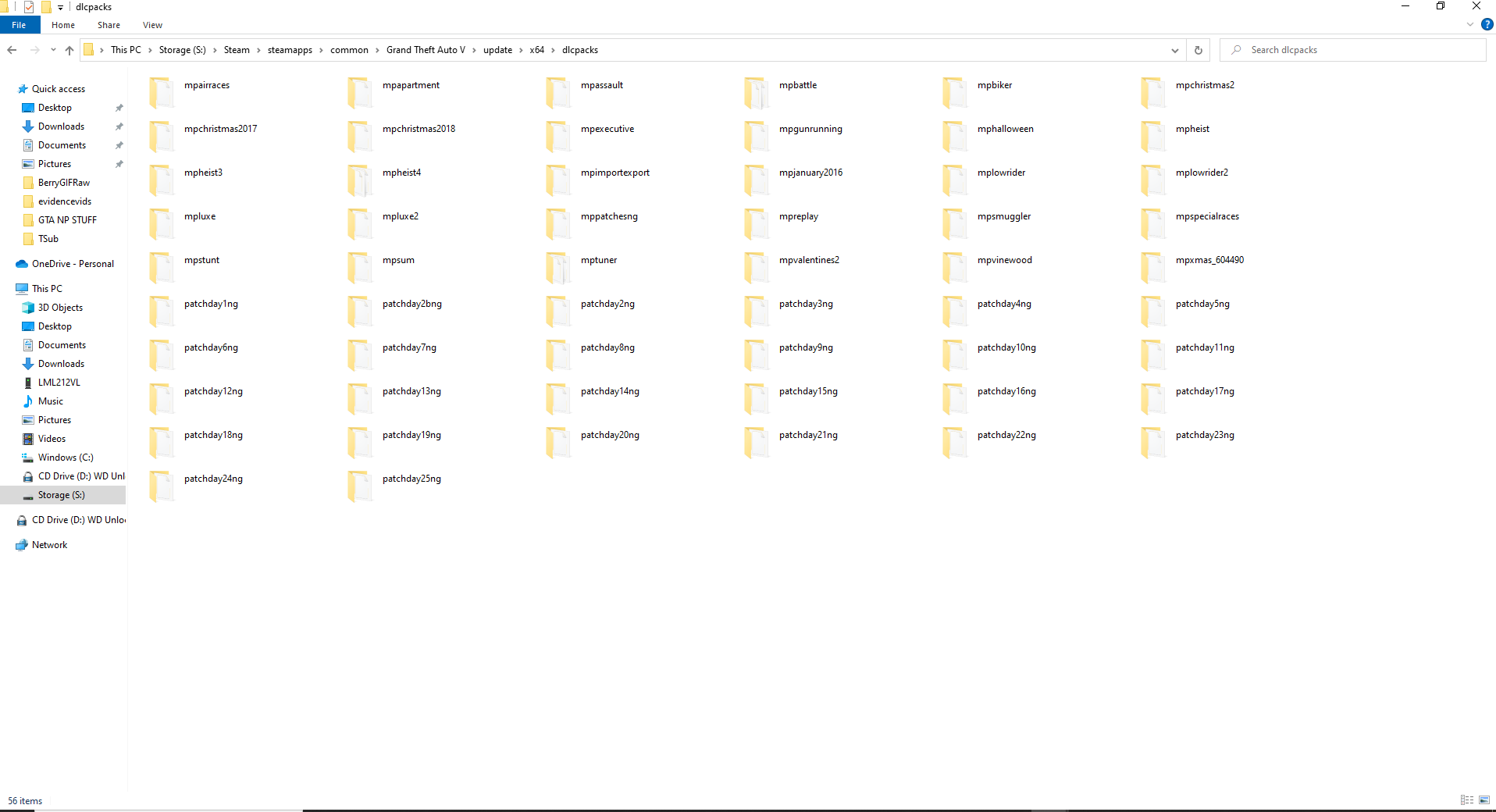Viewport: 1496px width, 812px height.
Task: Open the Help question mark icon
Action: coord(1487,24)
